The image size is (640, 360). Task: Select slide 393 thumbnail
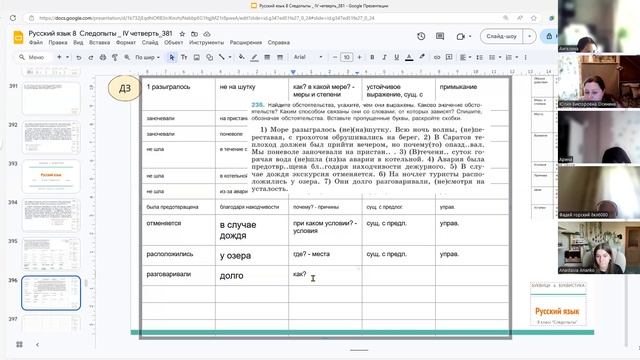(x=51, y=176)
